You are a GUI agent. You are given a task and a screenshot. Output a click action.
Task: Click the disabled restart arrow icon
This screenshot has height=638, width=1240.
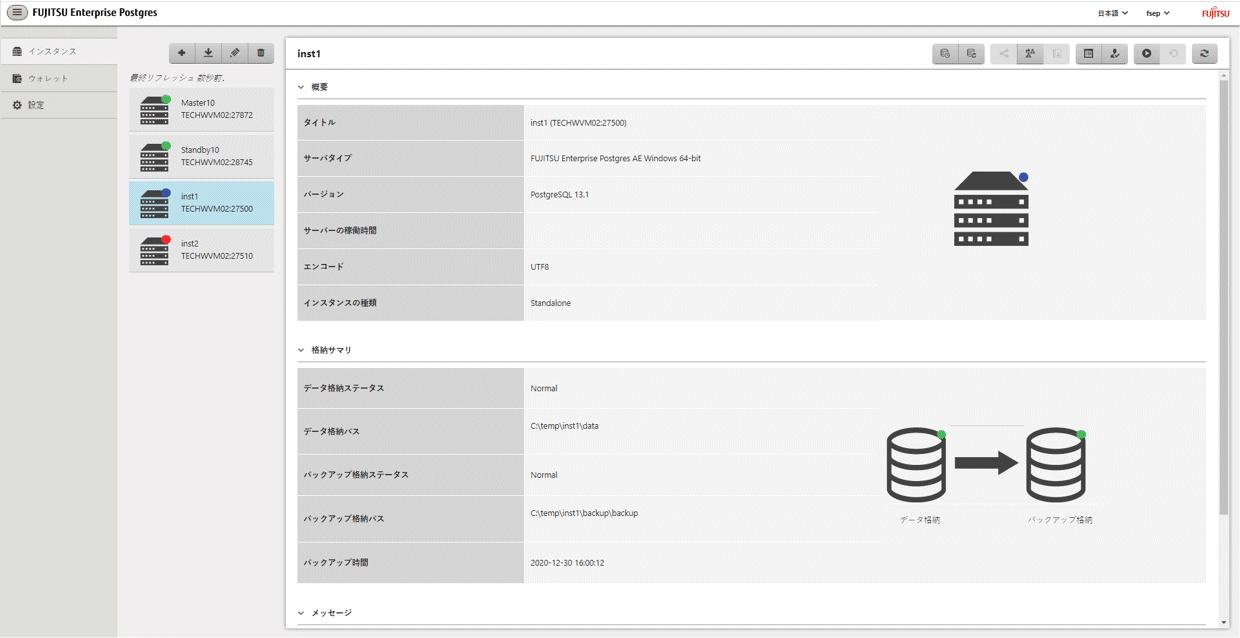tap(1173, 54)
